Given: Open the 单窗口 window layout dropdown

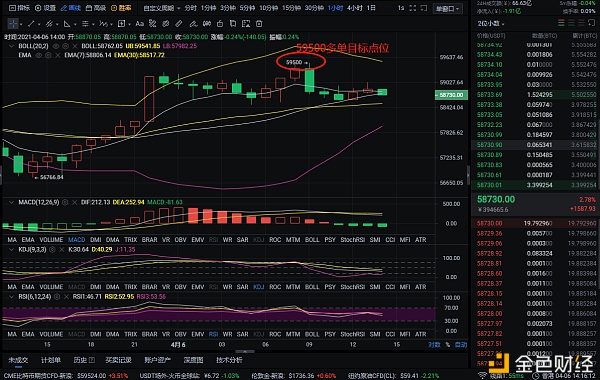Looking at the screenshot, I should [447, 8].
